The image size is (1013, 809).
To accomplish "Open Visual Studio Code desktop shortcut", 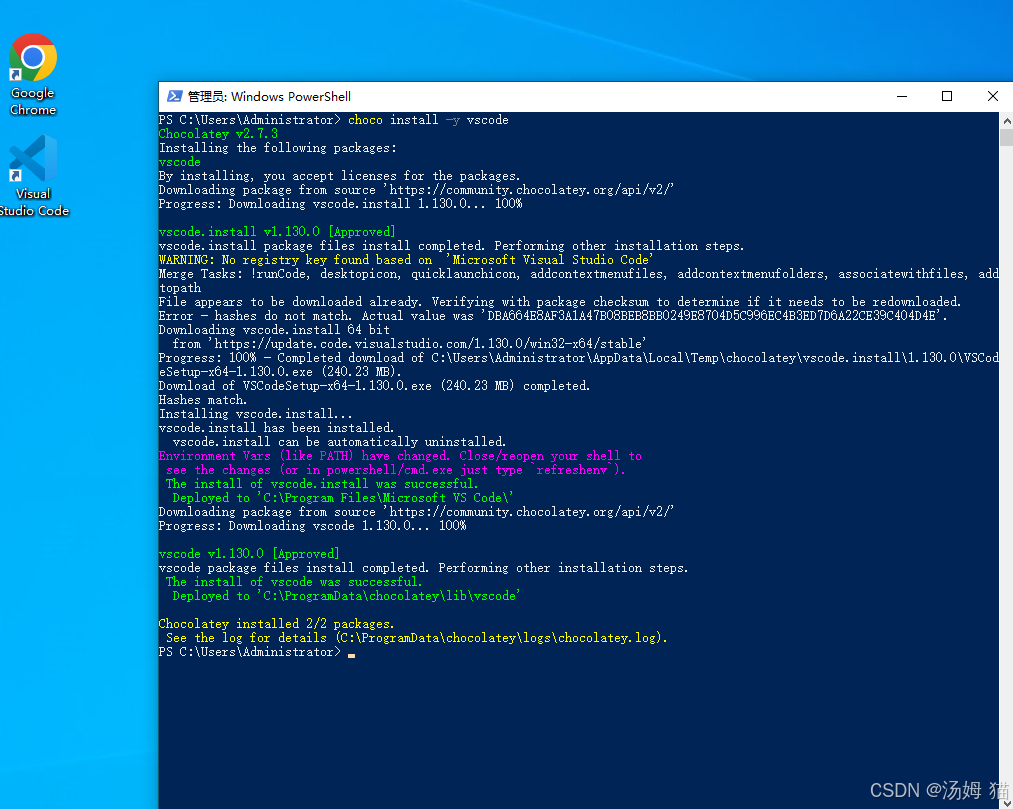I will [x=32, y=176].
